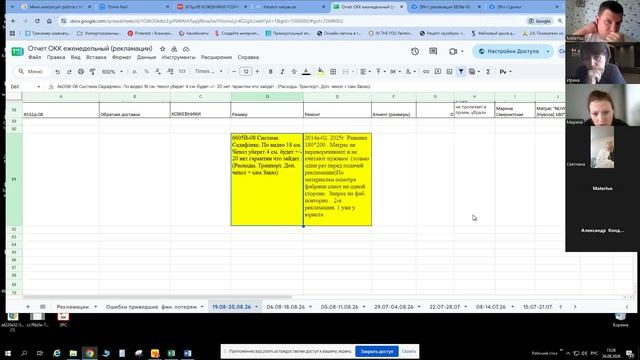This screenshot has width=640, height=360.
Task: Click the currency format icon
Action: [x=134, y=71]
